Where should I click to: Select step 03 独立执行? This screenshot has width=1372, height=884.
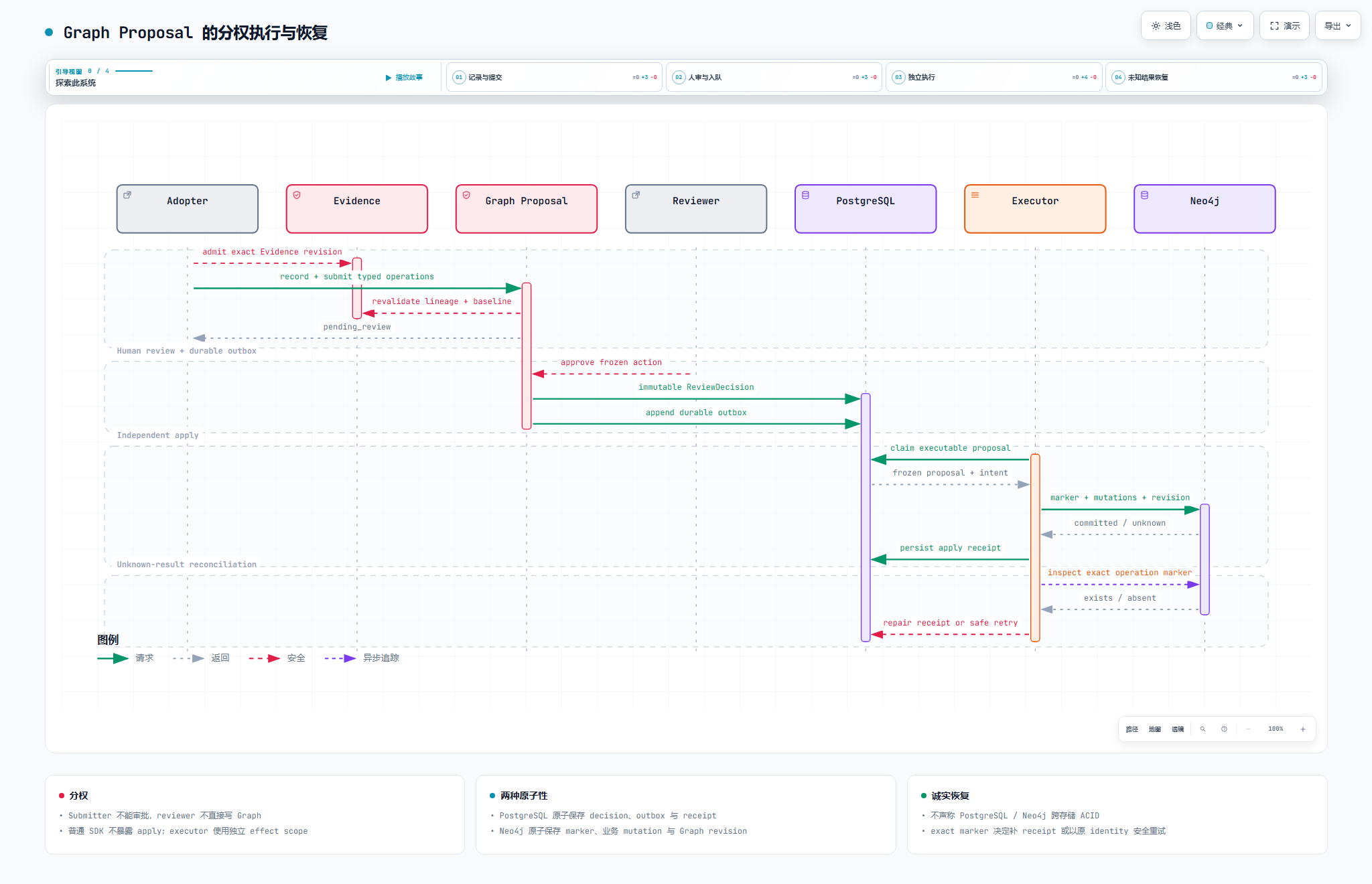[993, 77]
